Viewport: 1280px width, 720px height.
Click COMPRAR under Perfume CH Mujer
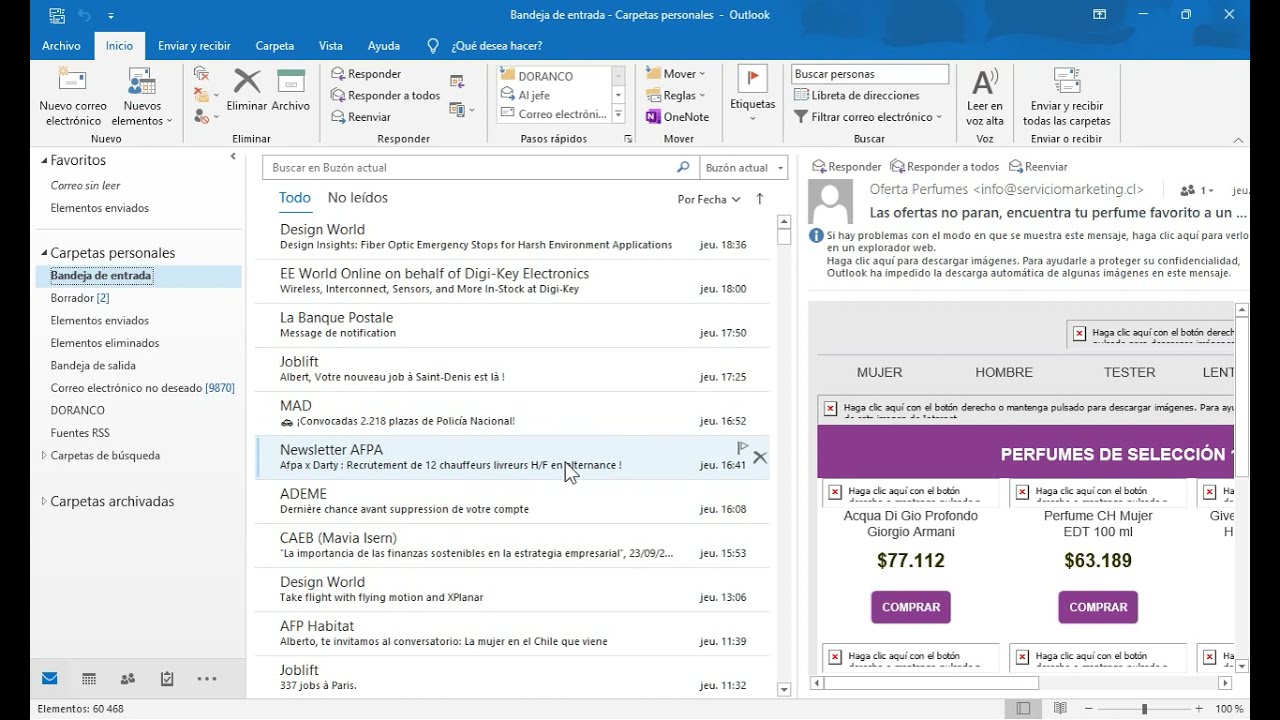[1098, 607]
